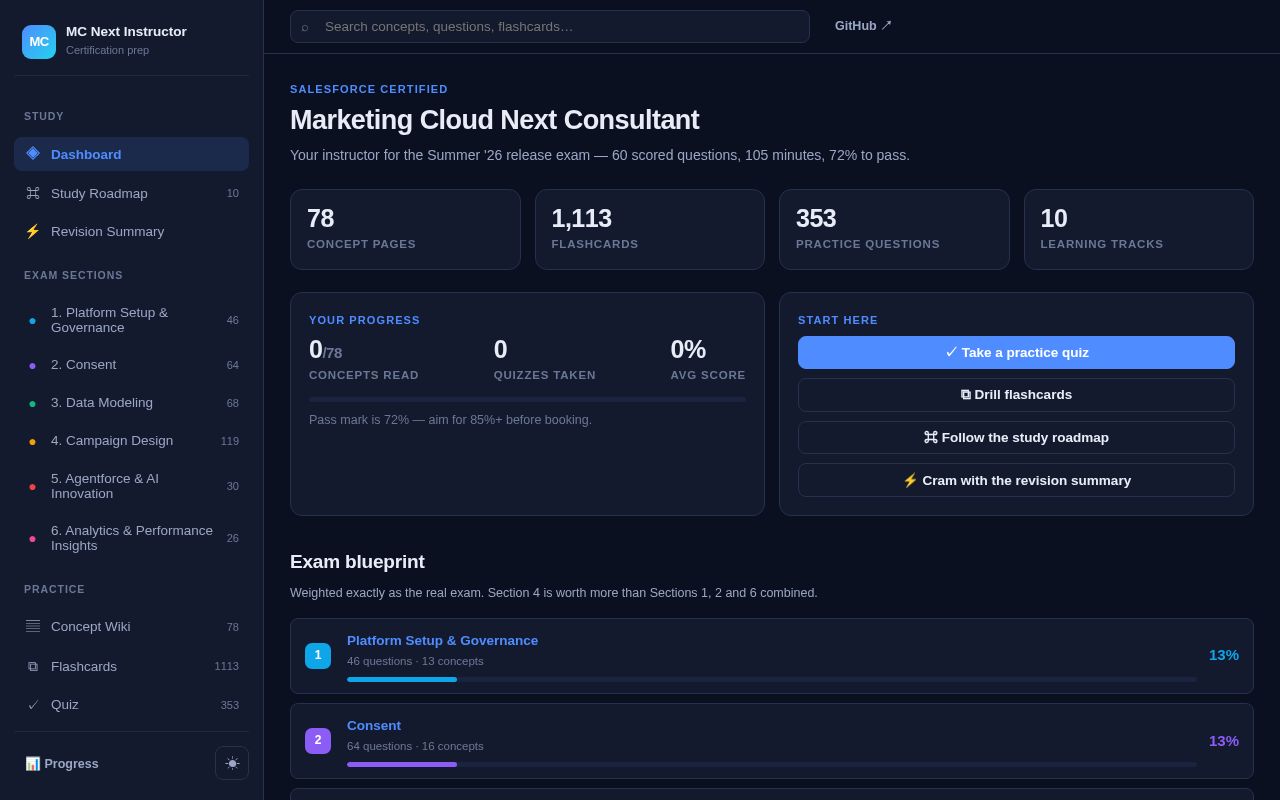The height and width of the screenshot is (800, 1280).
Task: Open Flashcards in the Practice section
Action: [131, 666]
